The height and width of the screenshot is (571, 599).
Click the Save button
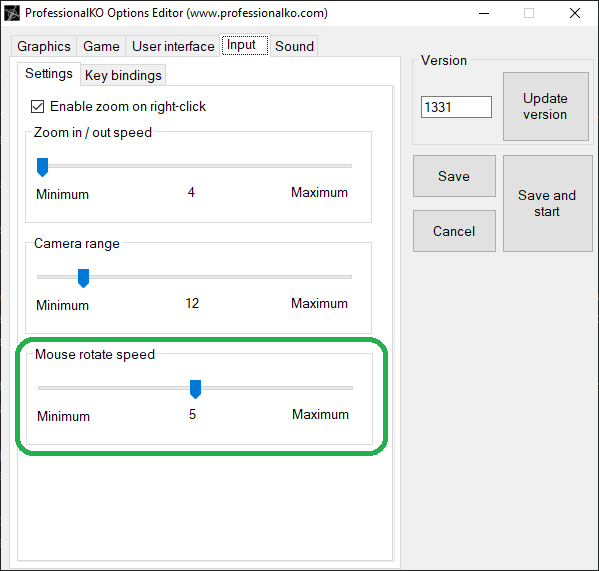[454, 176]
